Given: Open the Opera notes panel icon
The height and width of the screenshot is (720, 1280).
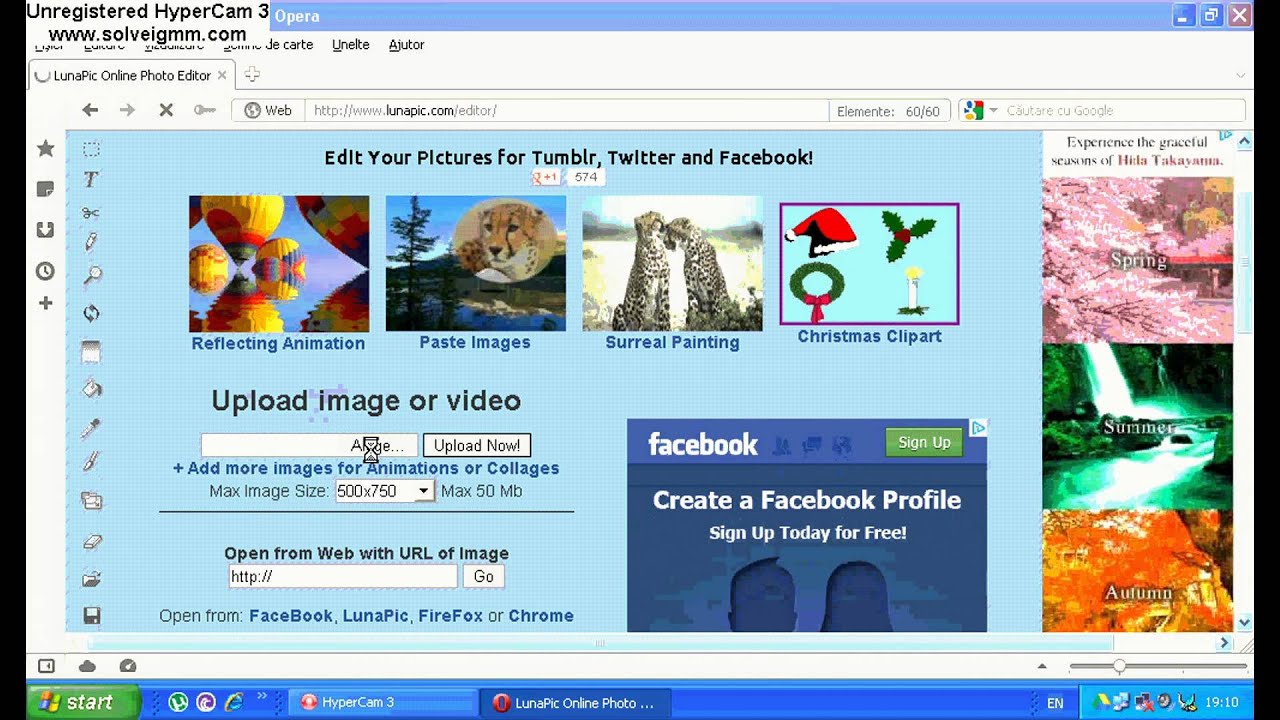Looking at the screenshot, I should 45,189.
